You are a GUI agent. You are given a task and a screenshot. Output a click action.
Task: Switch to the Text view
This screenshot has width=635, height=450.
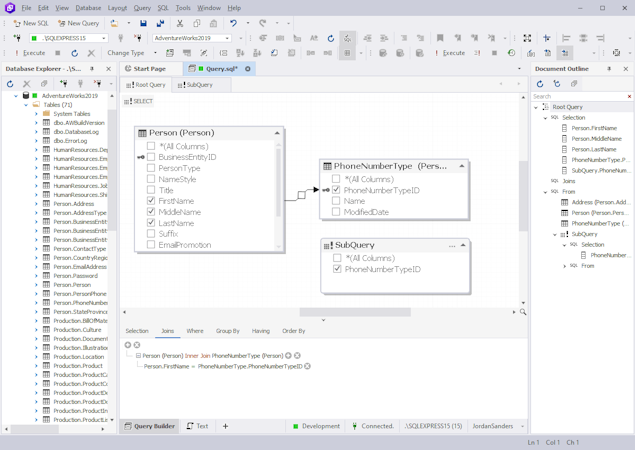coord(198,426)
